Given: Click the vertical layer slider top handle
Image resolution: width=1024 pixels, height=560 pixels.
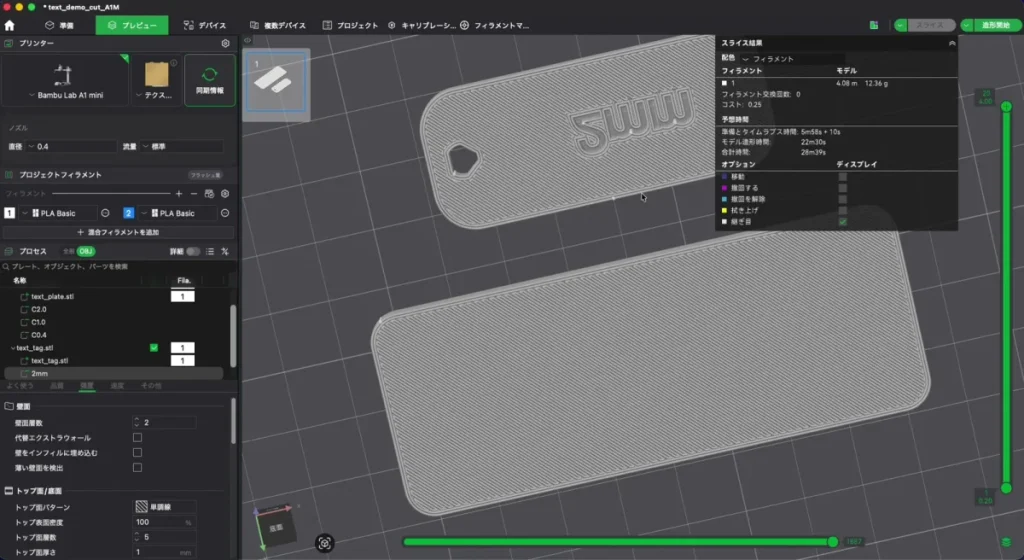Looking at the screenshot, I should click(1006, 106).
